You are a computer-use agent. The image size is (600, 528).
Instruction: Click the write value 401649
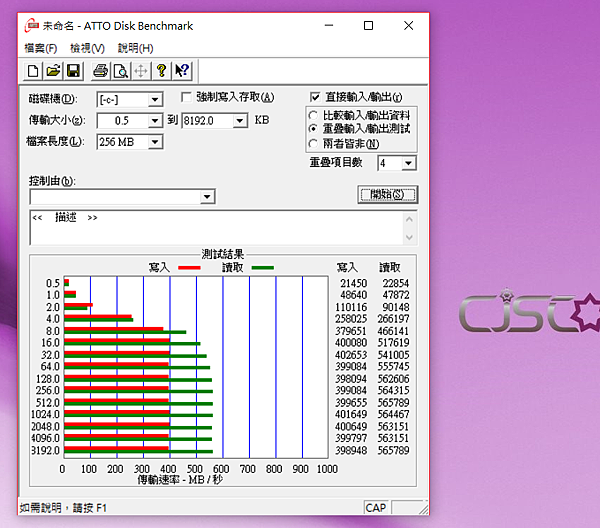coord(351,414)
